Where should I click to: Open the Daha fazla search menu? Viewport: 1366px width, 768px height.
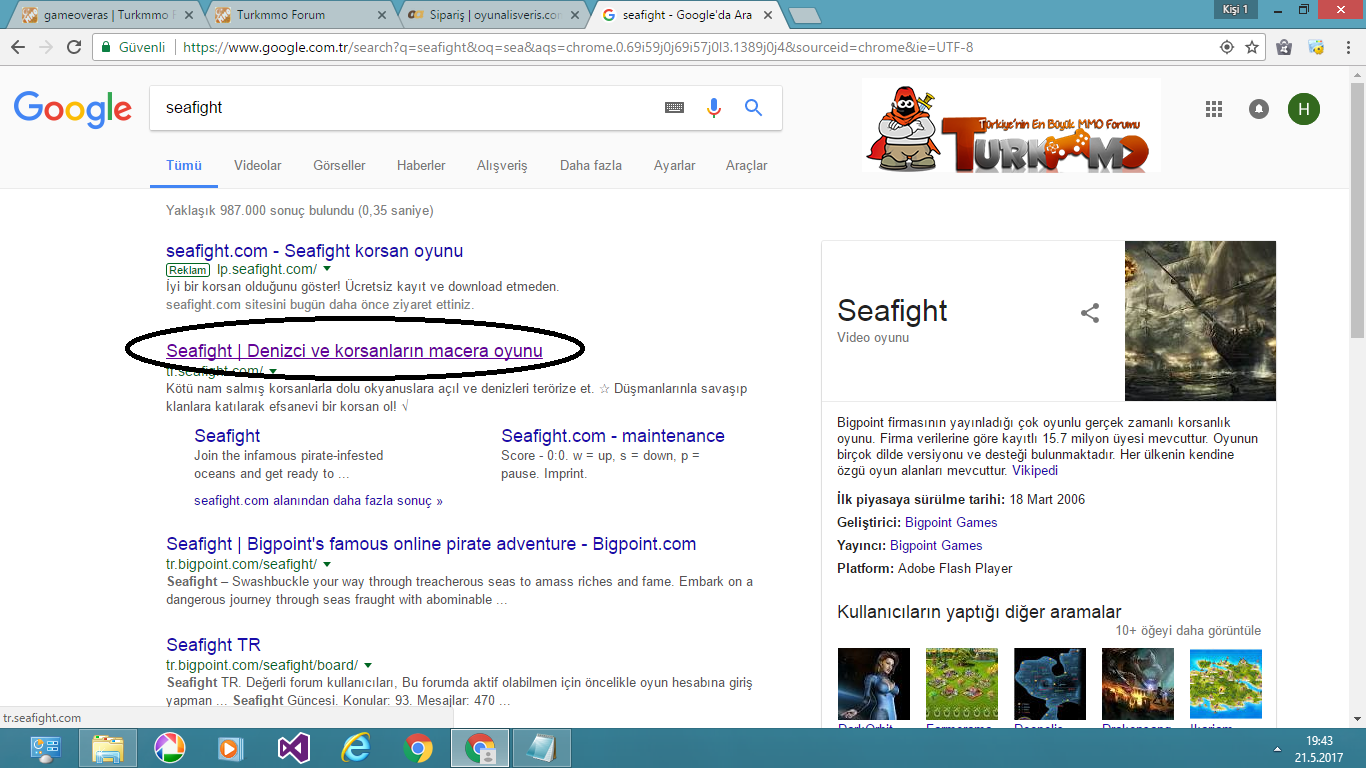(x=591, y=165)
